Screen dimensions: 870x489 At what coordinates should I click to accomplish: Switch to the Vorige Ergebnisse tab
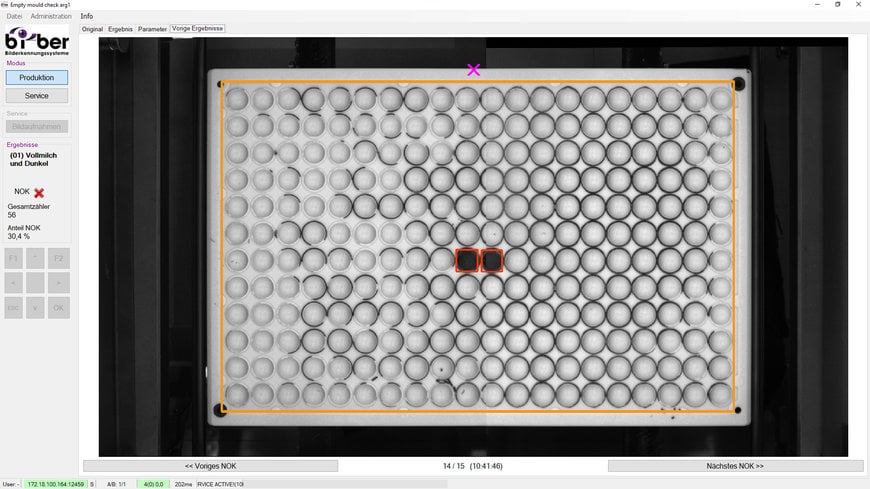[198, 28]
